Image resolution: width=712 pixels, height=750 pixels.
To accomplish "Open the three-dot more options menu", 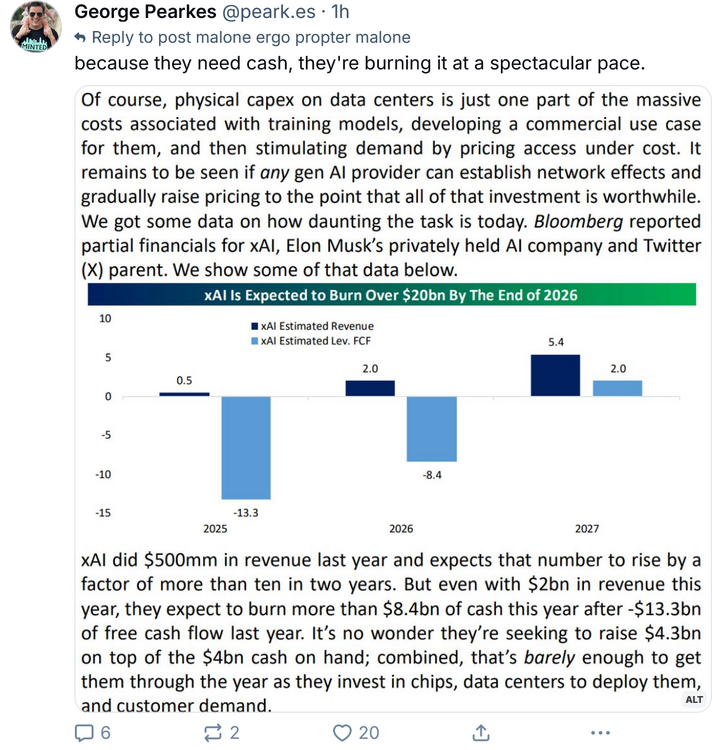I will pyautogui.click(x=599, y=732).
